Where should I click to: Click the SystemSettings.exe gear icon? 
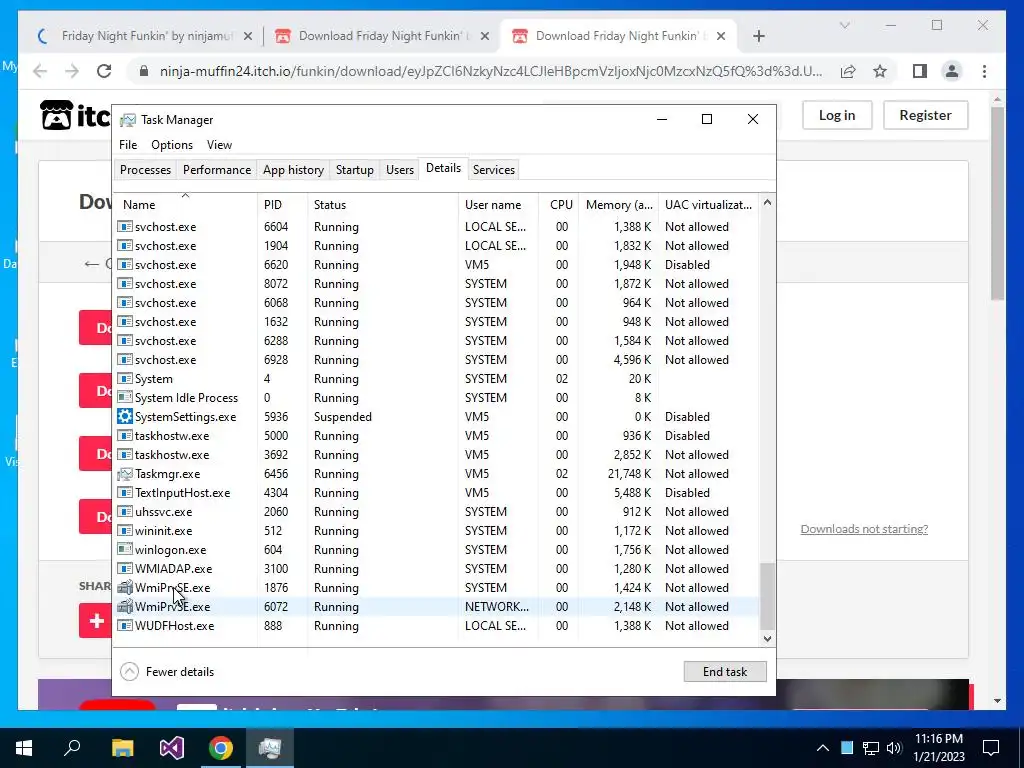(125, 417)
